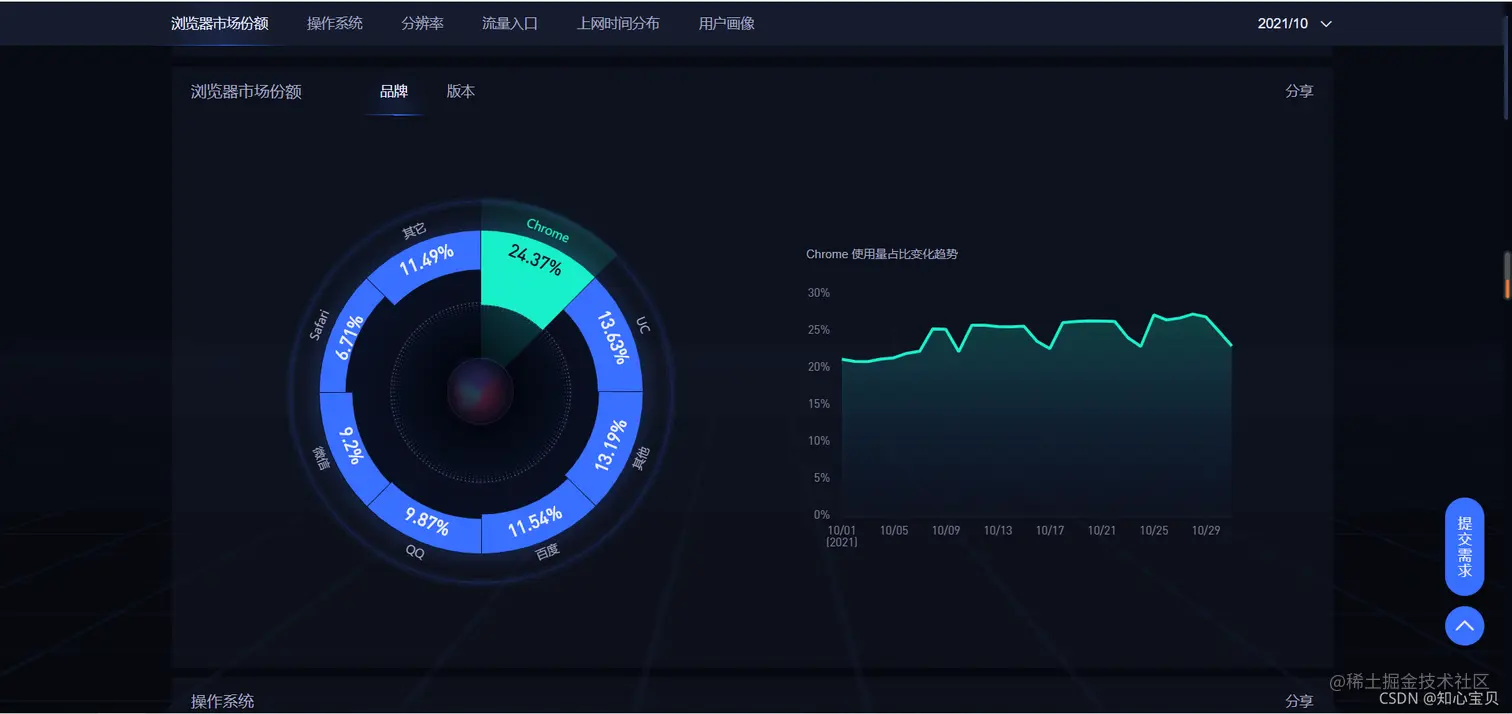Click the chevron next to 2021/10
This screenshot has width=1512, height=714.
coord(1326,24)
